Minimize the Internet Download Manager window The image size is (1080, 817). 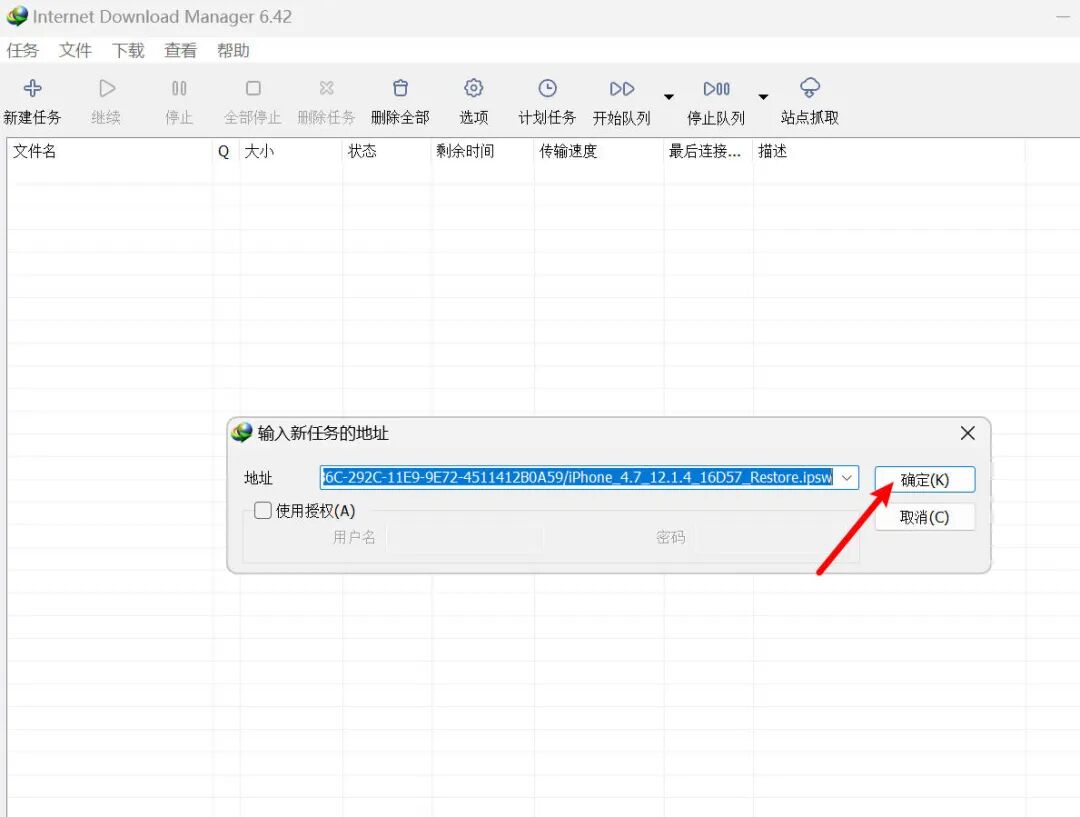1063,16
